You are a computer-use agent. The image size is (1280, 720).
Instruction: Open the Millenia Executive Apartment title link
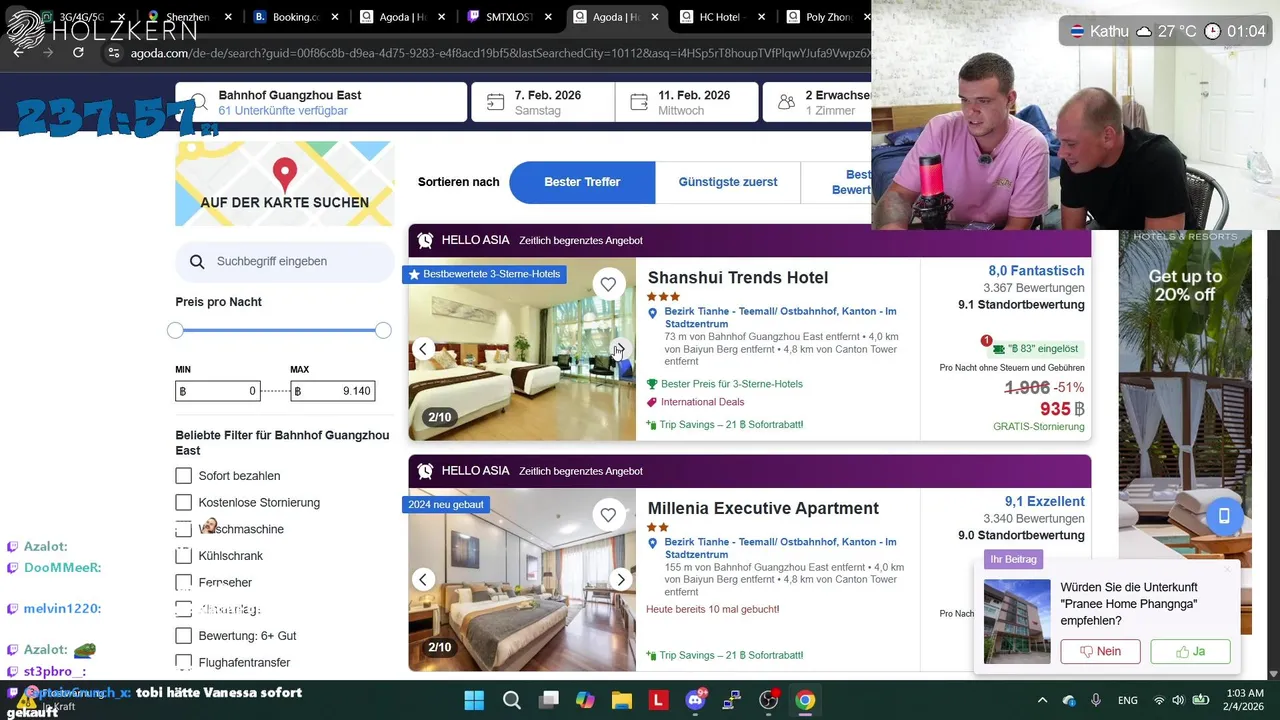click(x=763, y=508)
